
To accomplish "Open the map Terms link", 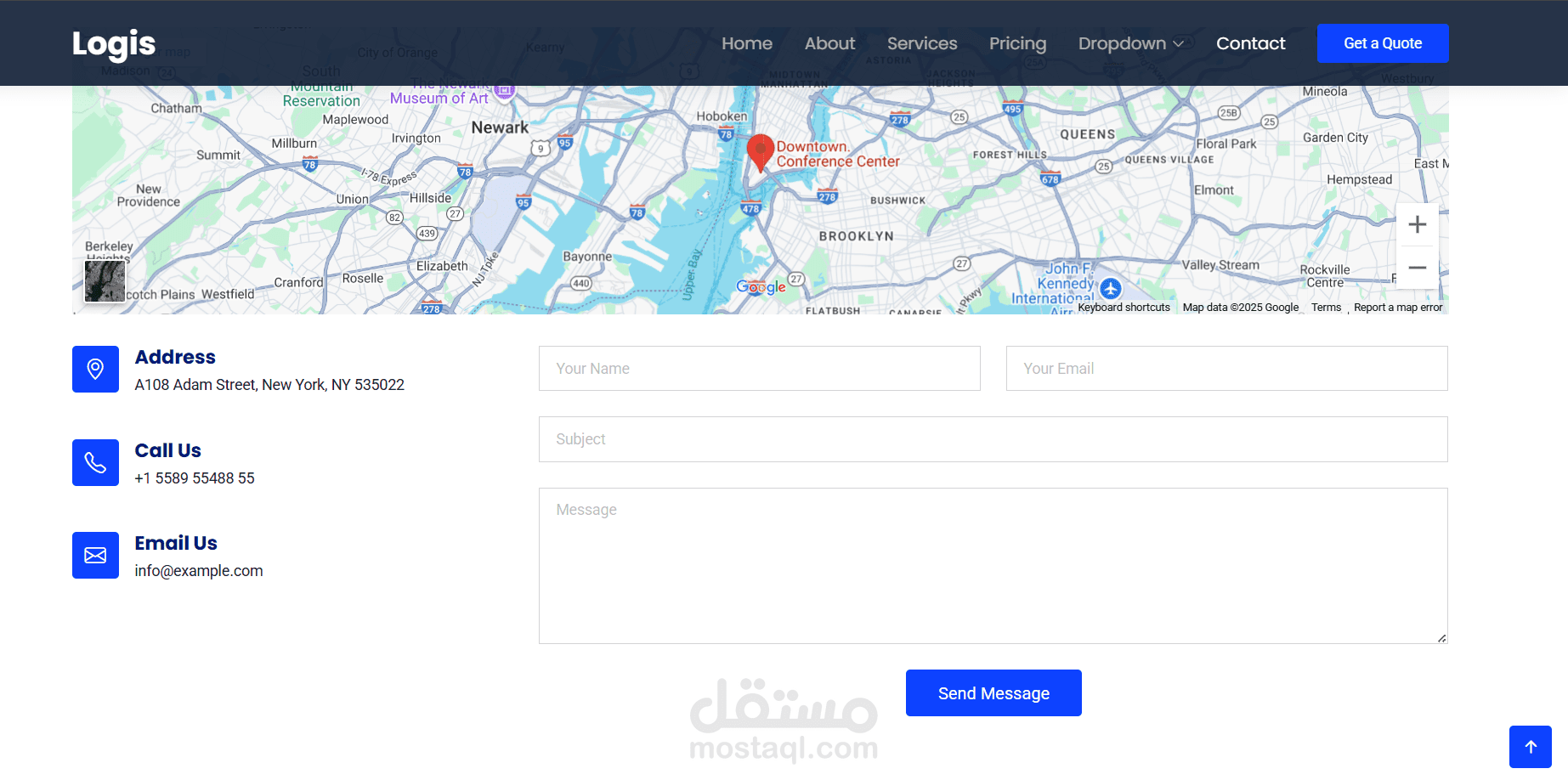I will point(1326,308).
